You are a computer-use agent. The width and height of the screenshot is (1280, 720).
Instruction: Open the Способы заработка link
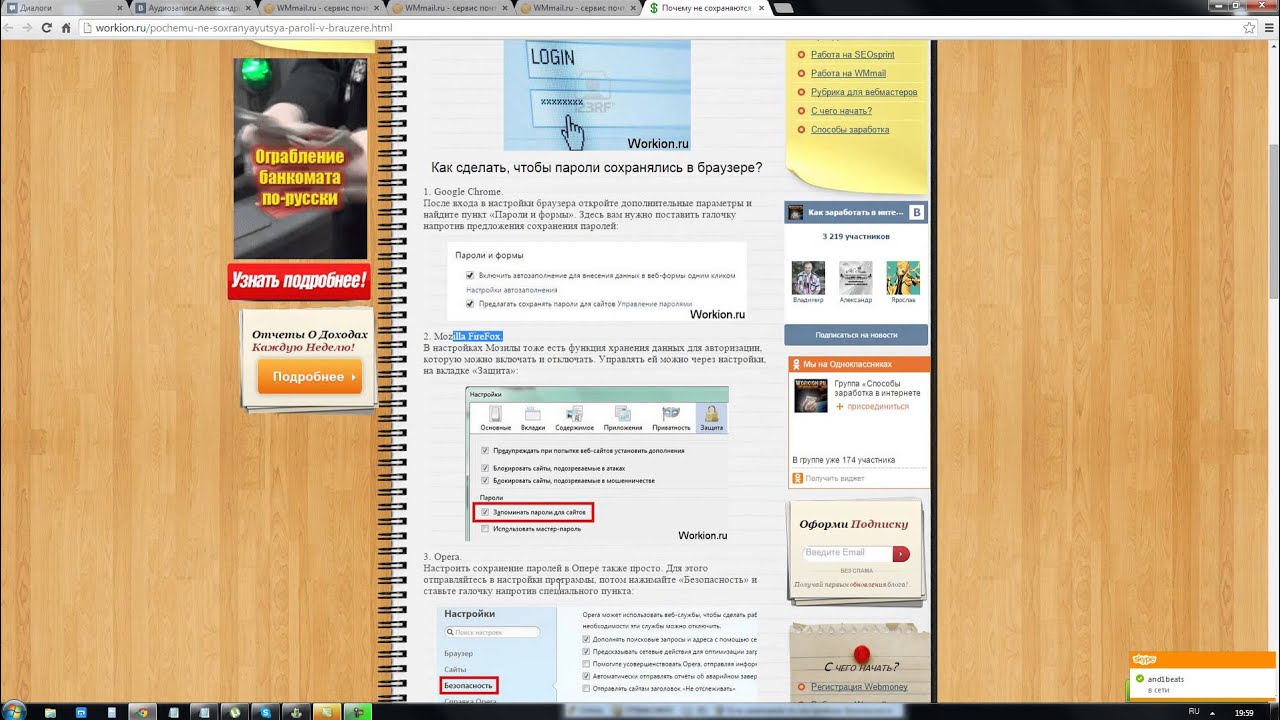tap(850, 129)
